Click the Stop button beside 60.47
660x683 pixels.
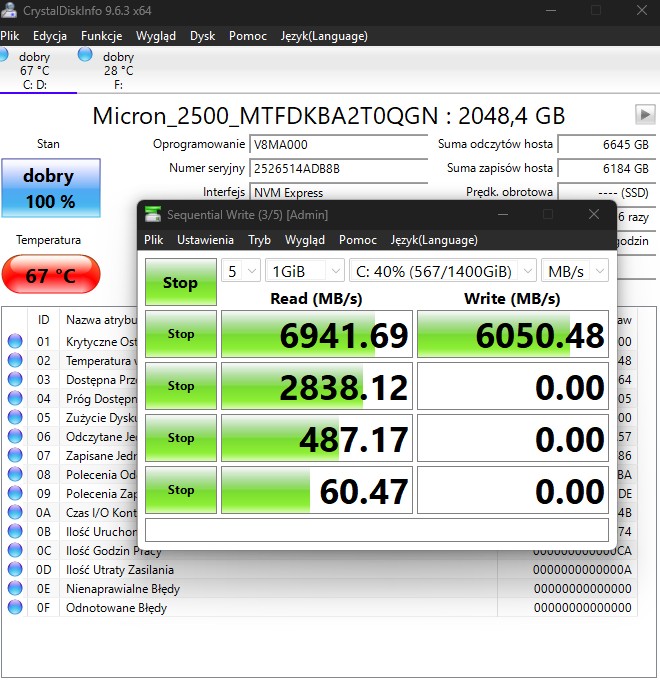pos(181,490)
